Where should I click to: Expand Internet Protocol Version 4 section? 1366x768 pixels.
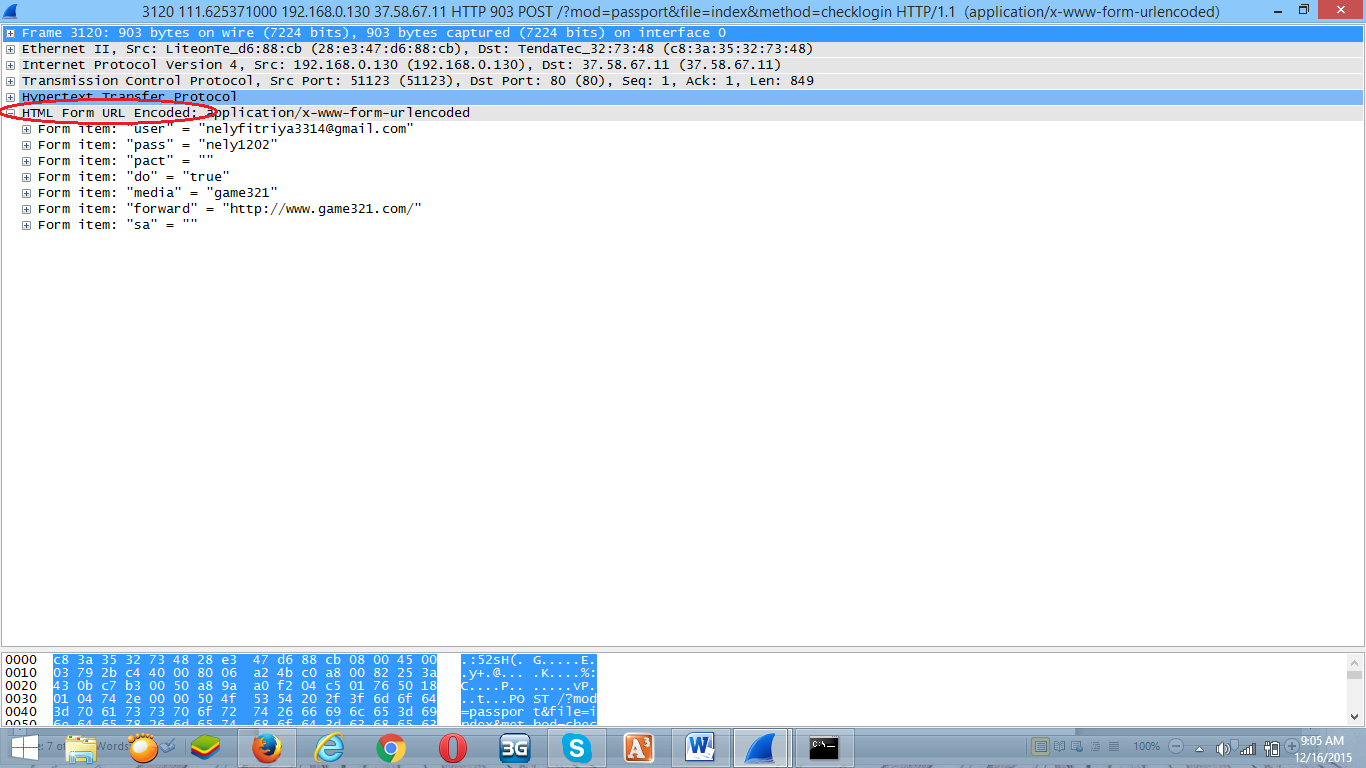[9, 65]
